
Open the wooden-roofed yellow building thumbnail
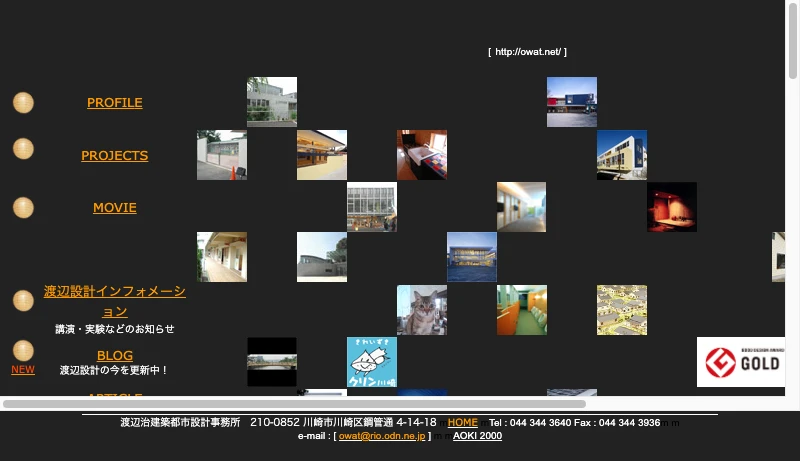click(x=322, y=155)
